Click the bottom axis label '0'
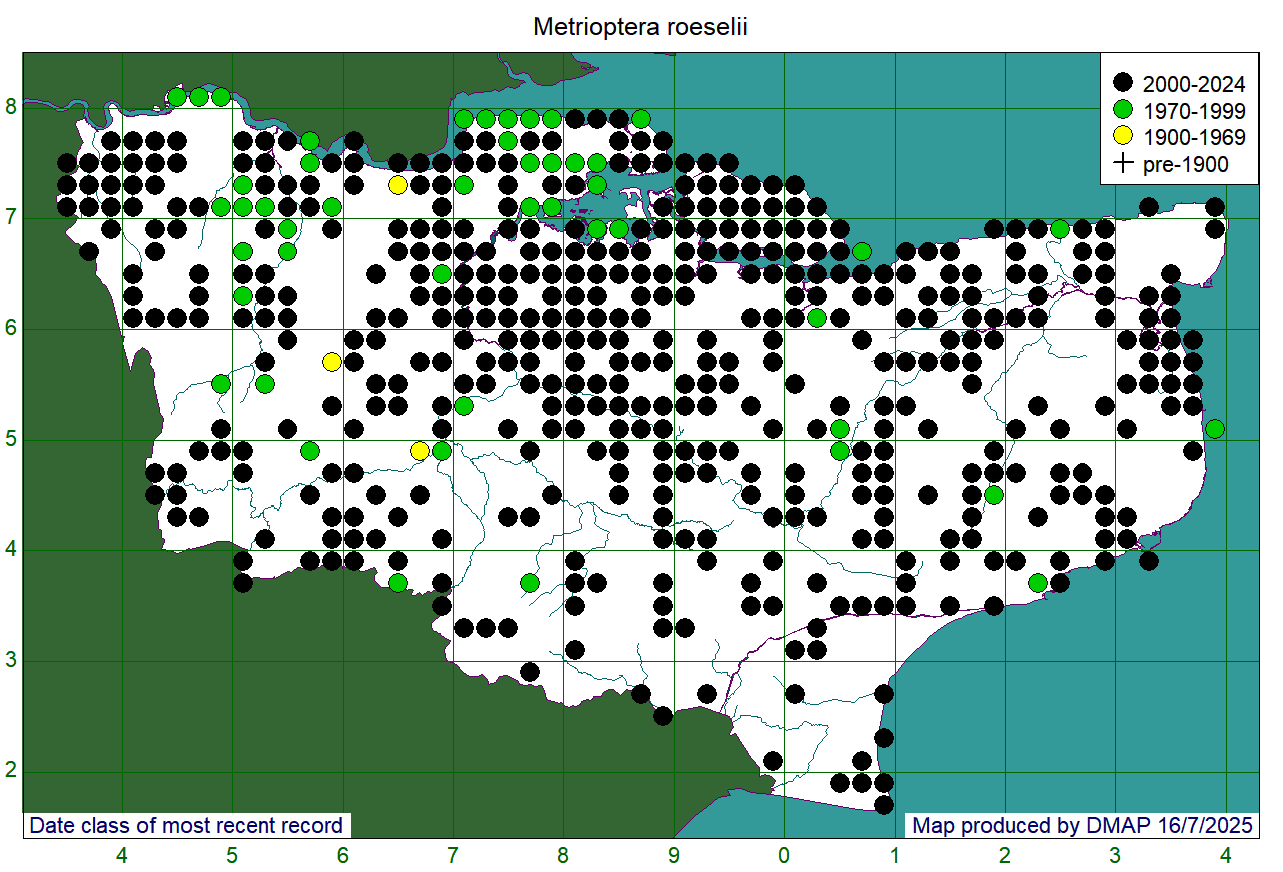Viewport: 1283px width, 872px height. click(x=784, y=856)
